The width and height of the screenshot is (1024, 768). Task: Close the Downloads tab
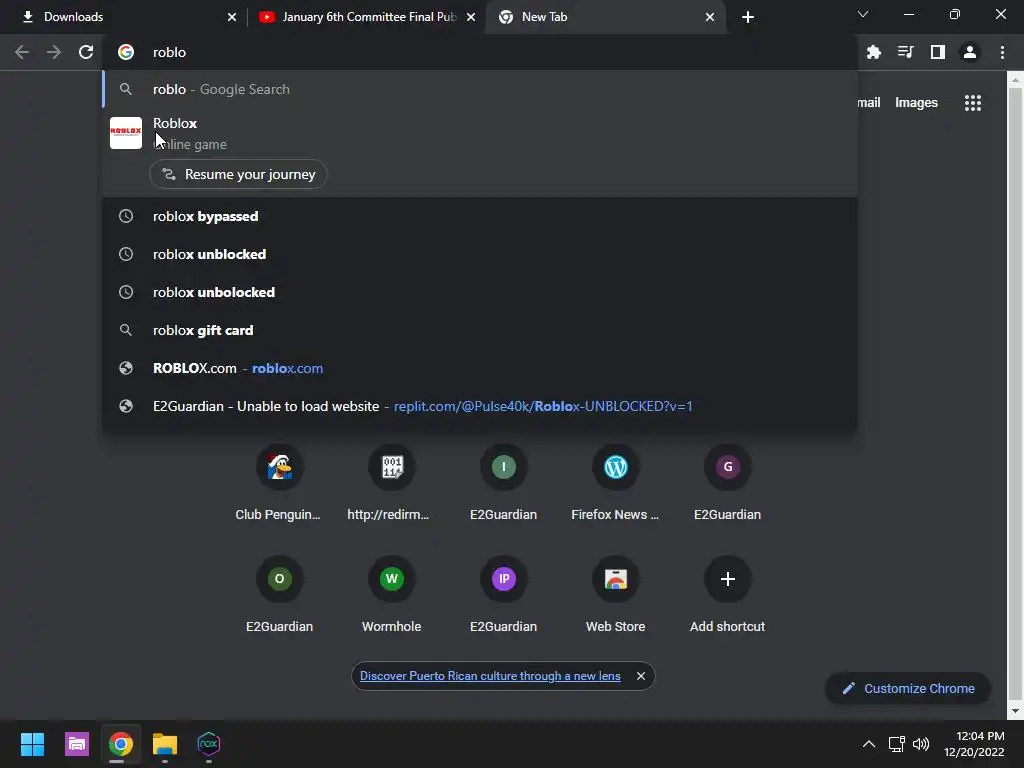(x=232, y=17)
